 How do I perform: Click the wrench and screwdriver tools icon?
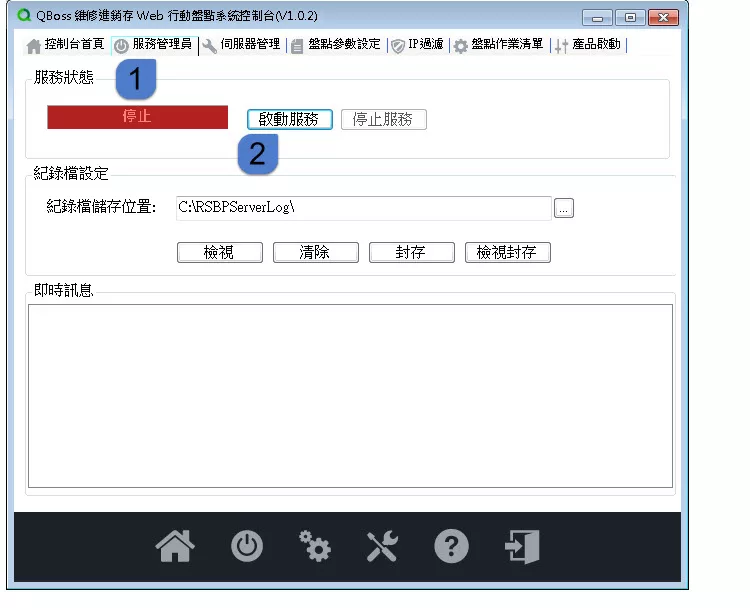(383, 546)
